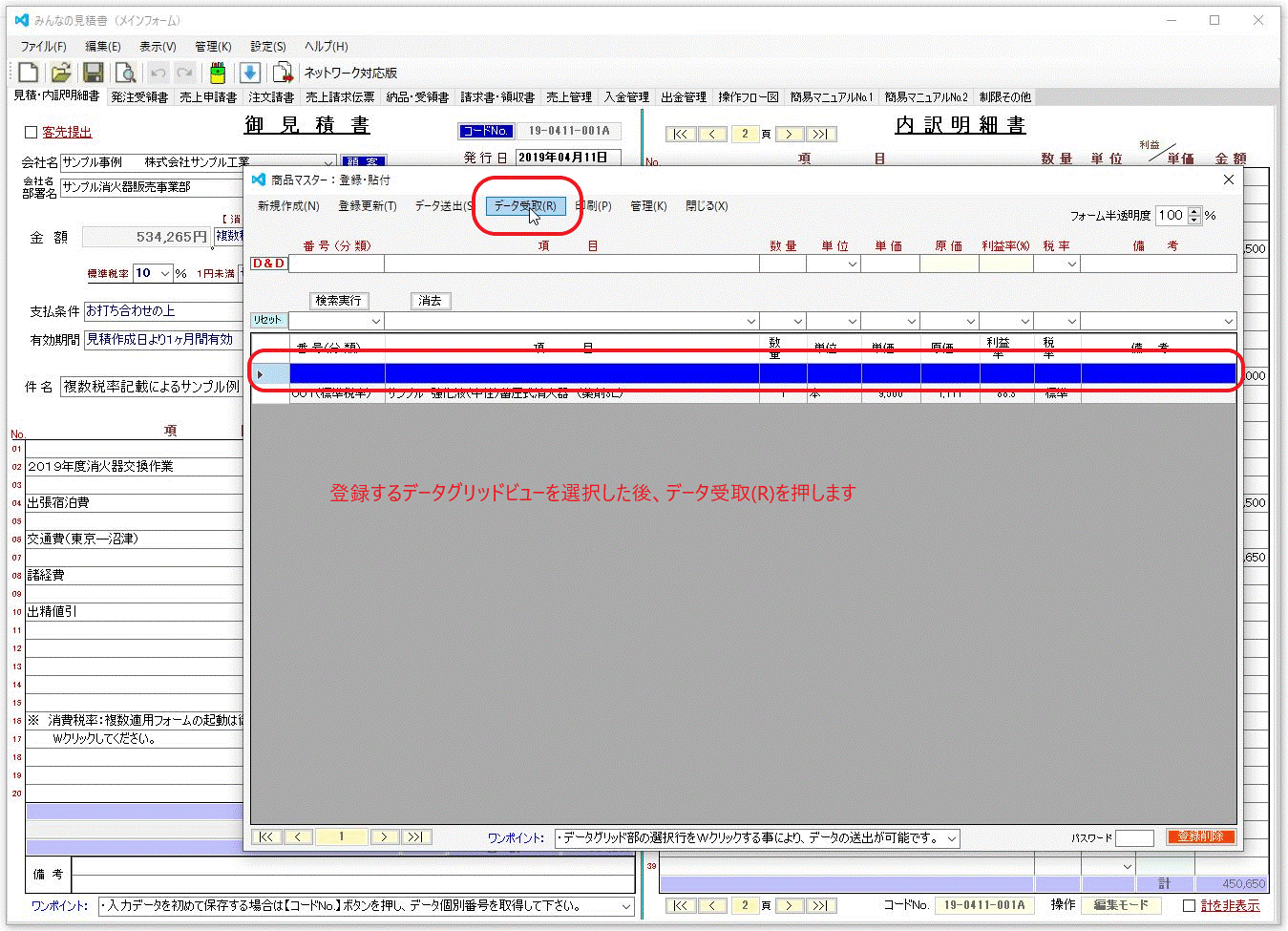This screenshot has height=931, width=1288.
Task: Go to previous page in bottom-right navigation
Action: [712, 905]
